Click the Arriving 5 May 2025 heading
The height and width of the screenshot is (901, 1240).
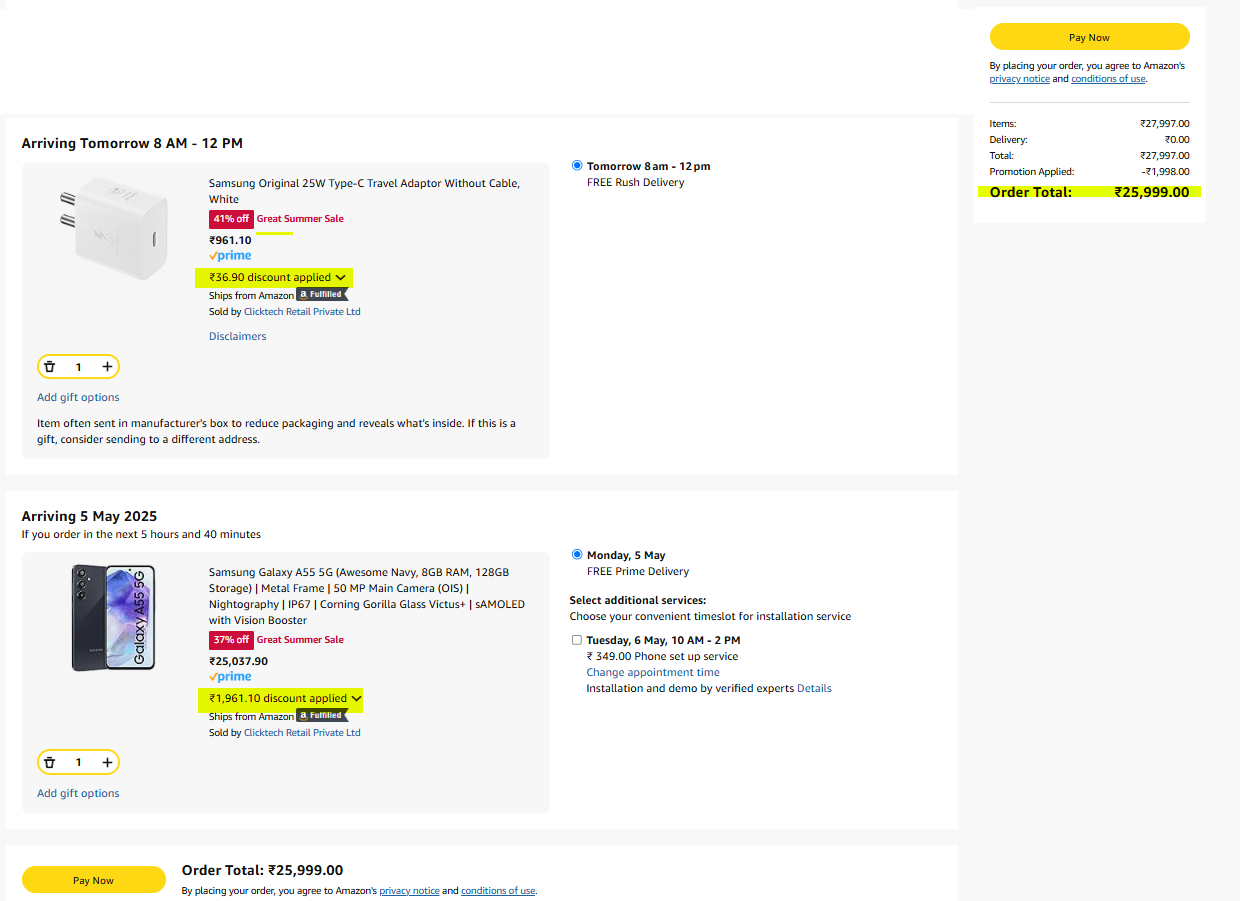click(x=89, y=516)
